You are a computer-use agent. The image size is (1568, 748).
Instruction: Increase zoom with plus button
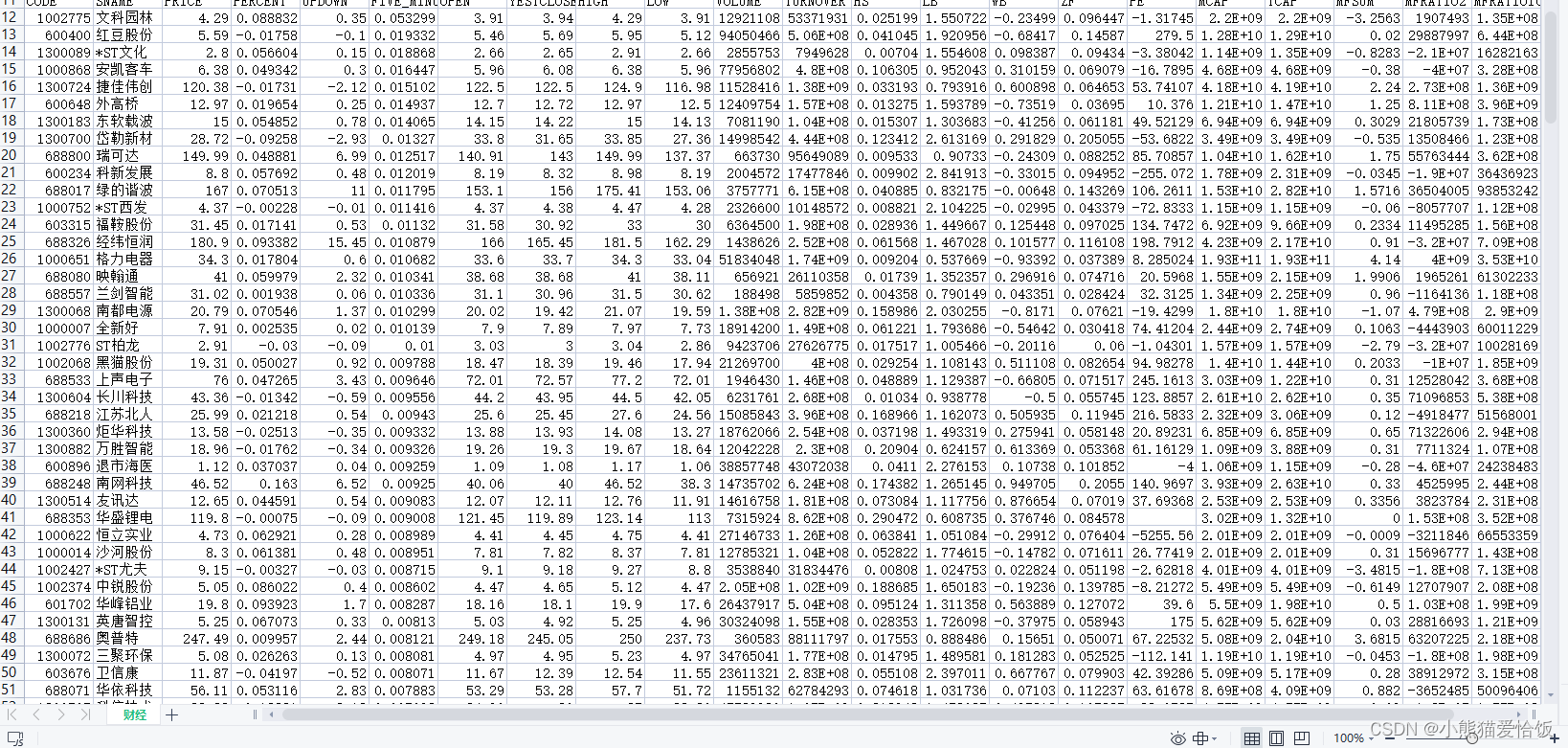[x=1555, y=738]
